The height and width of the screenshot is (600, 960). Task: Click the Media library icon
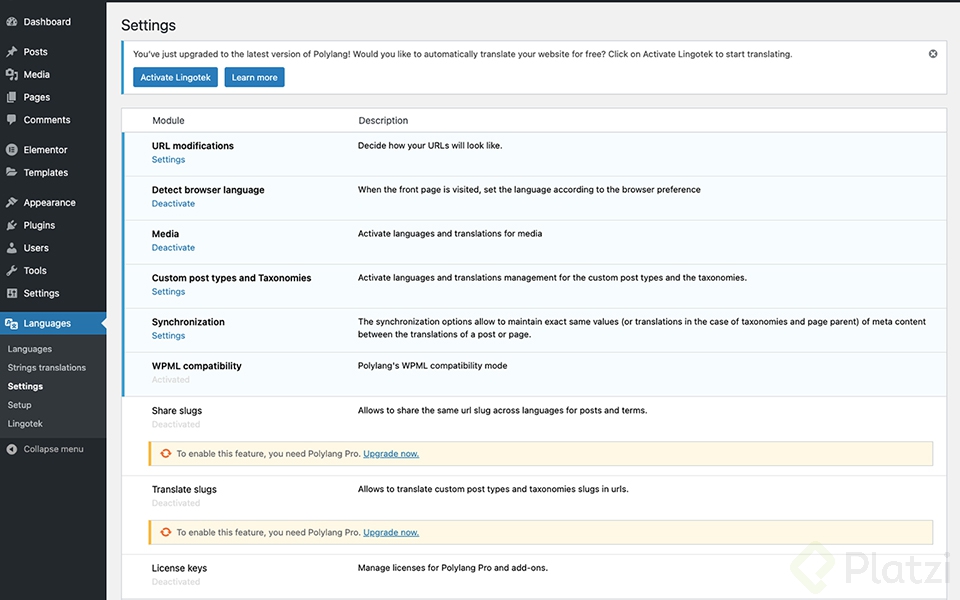[12, 74]
